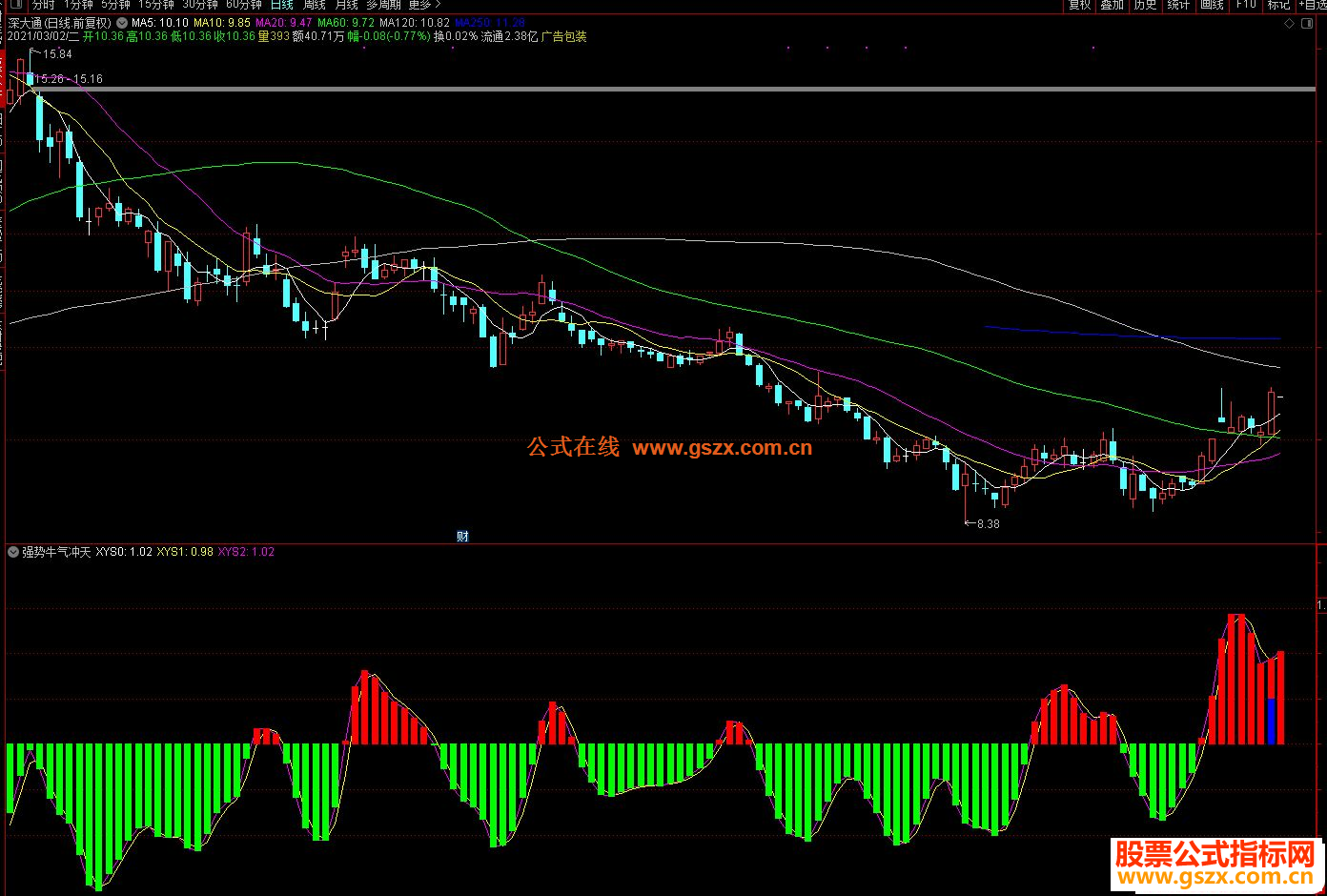Expand 强势牛气冲天 indicator dropdown arrow

pos(12,551)
